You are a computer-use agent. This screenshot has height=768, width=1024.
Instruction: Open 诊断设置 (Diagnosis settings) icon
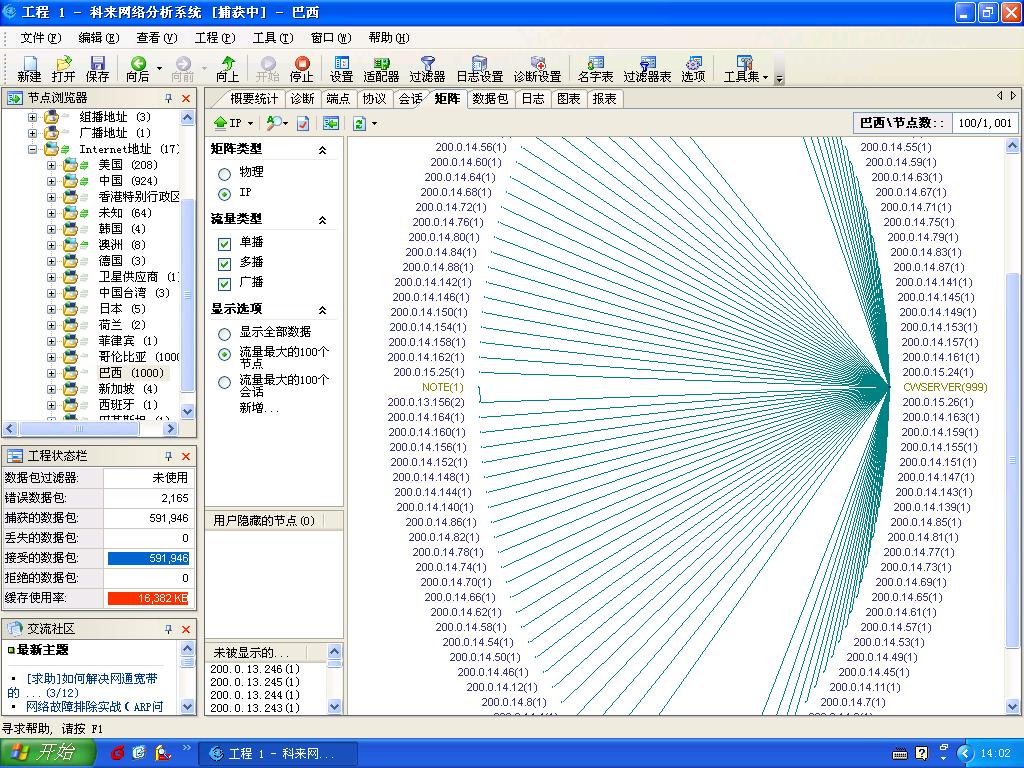pyautogui.click(x=537, y=68)
